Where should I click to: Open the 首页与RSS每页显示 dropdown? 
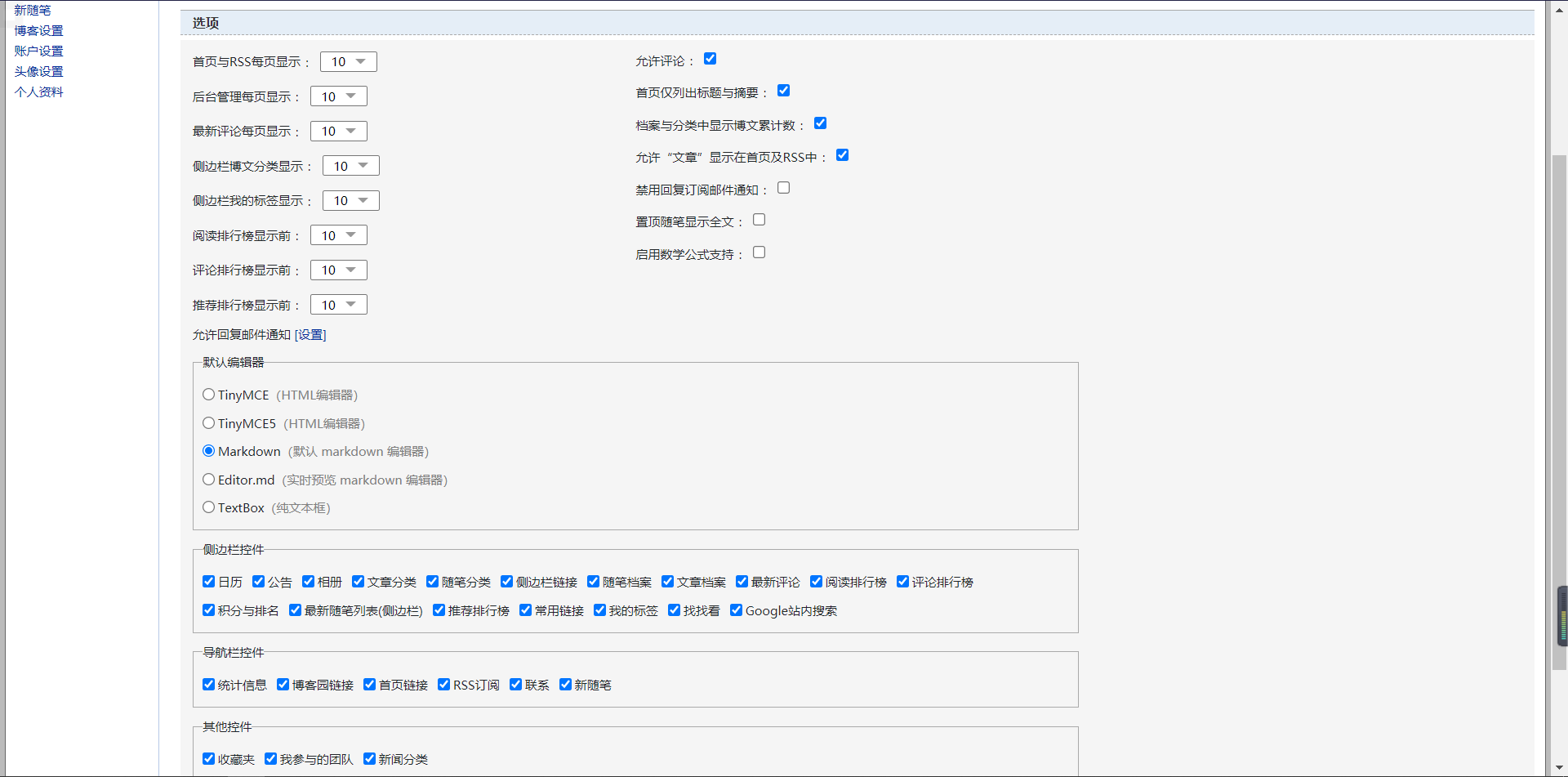pyautogui.click(x=349, y=62)
